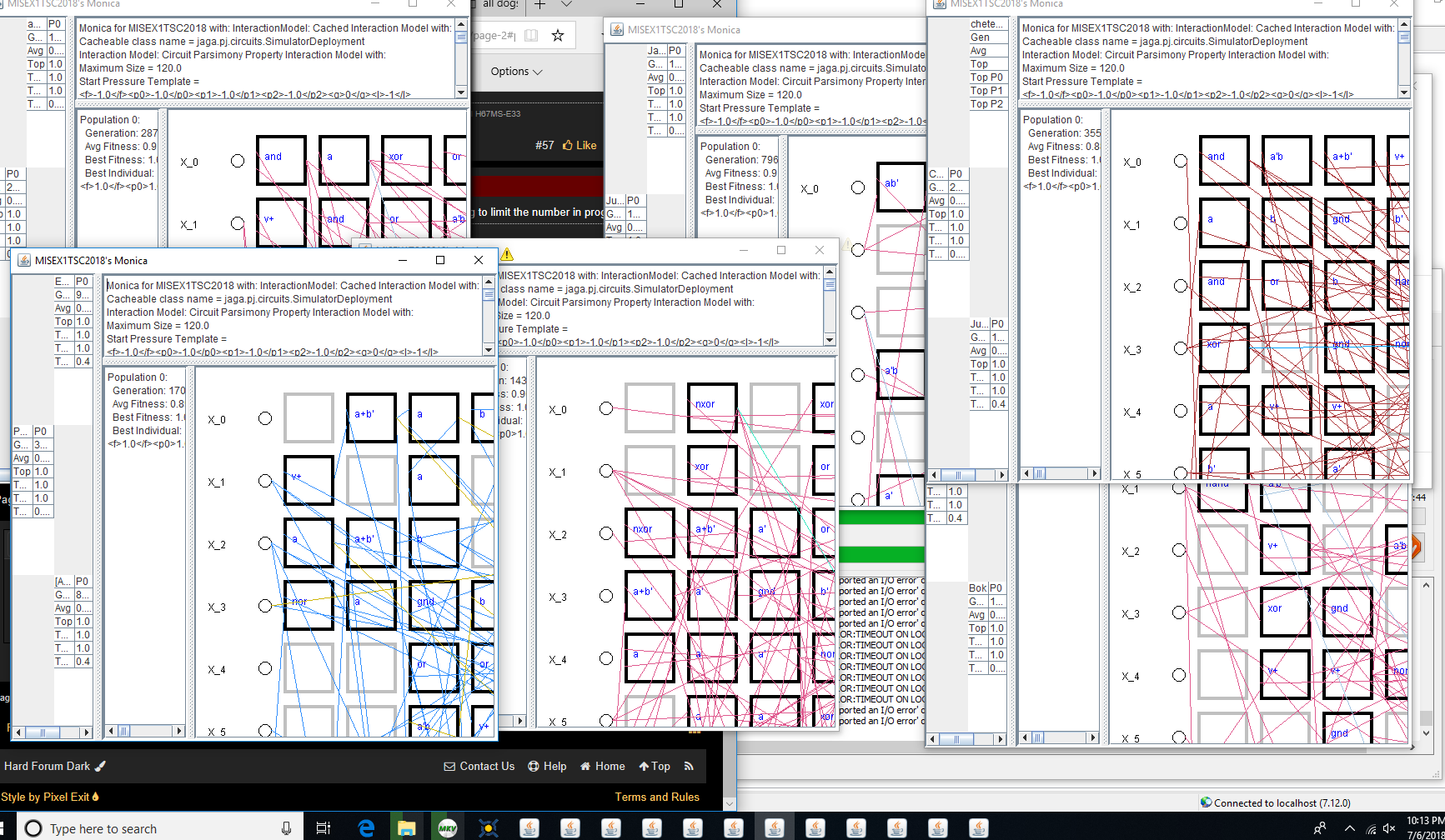Click the yellow warning triangle icon
Viewport: 1445px width, 840px height.
click(507, 253)
